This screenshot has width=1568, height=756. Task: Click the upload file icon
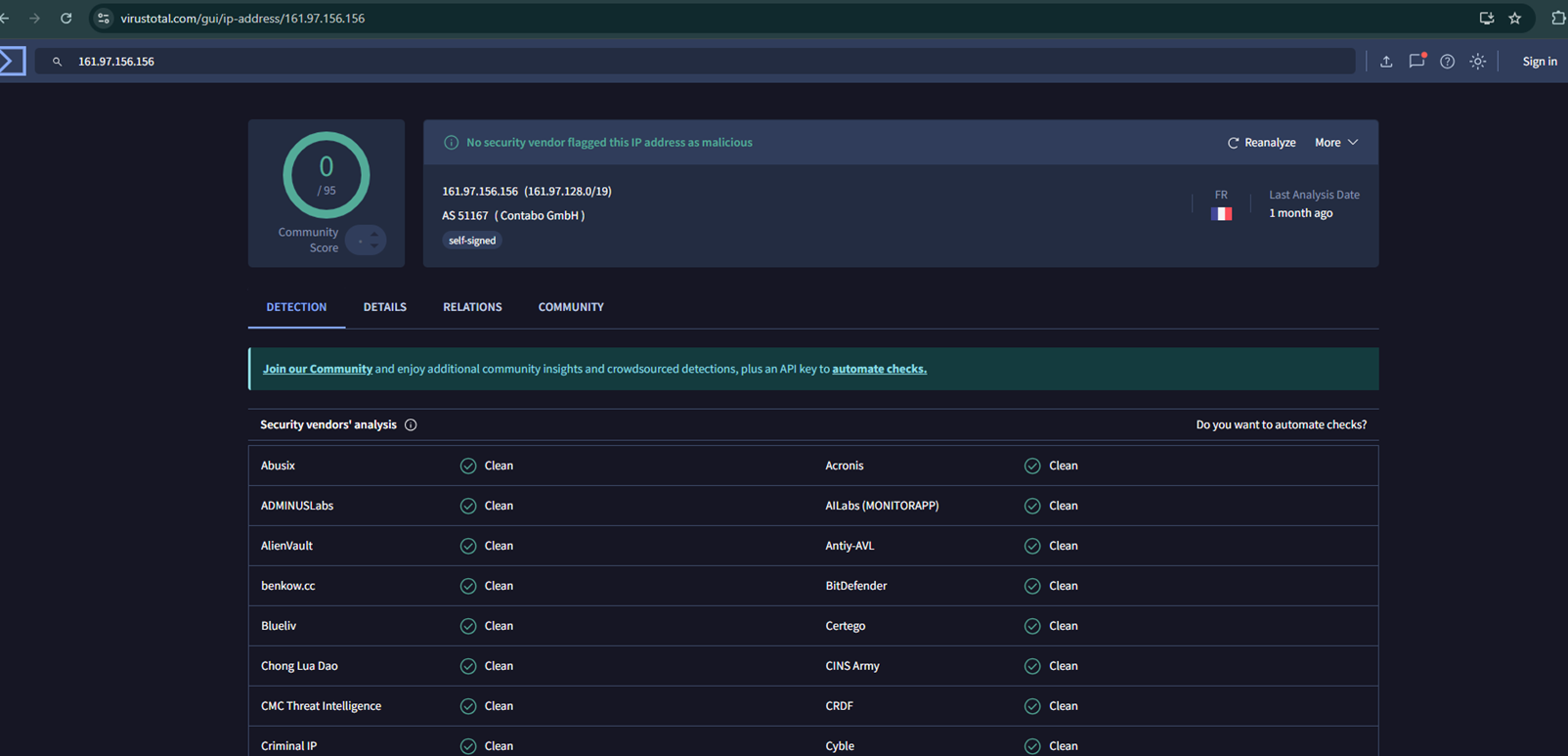point(1386,62)
